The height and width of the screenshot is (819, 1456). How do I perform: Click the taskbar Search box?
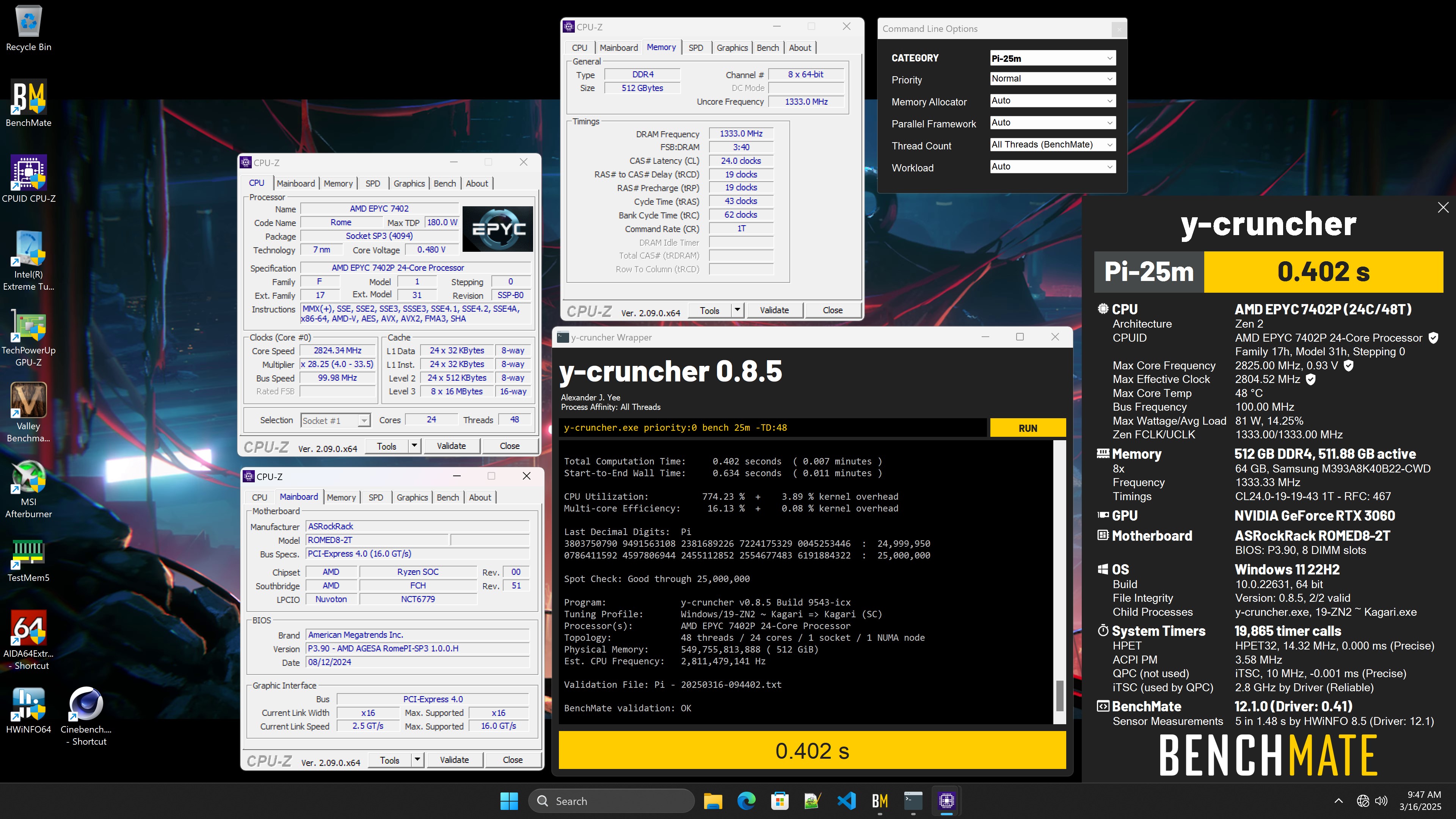pyautogui.click(x=612, y=801)
